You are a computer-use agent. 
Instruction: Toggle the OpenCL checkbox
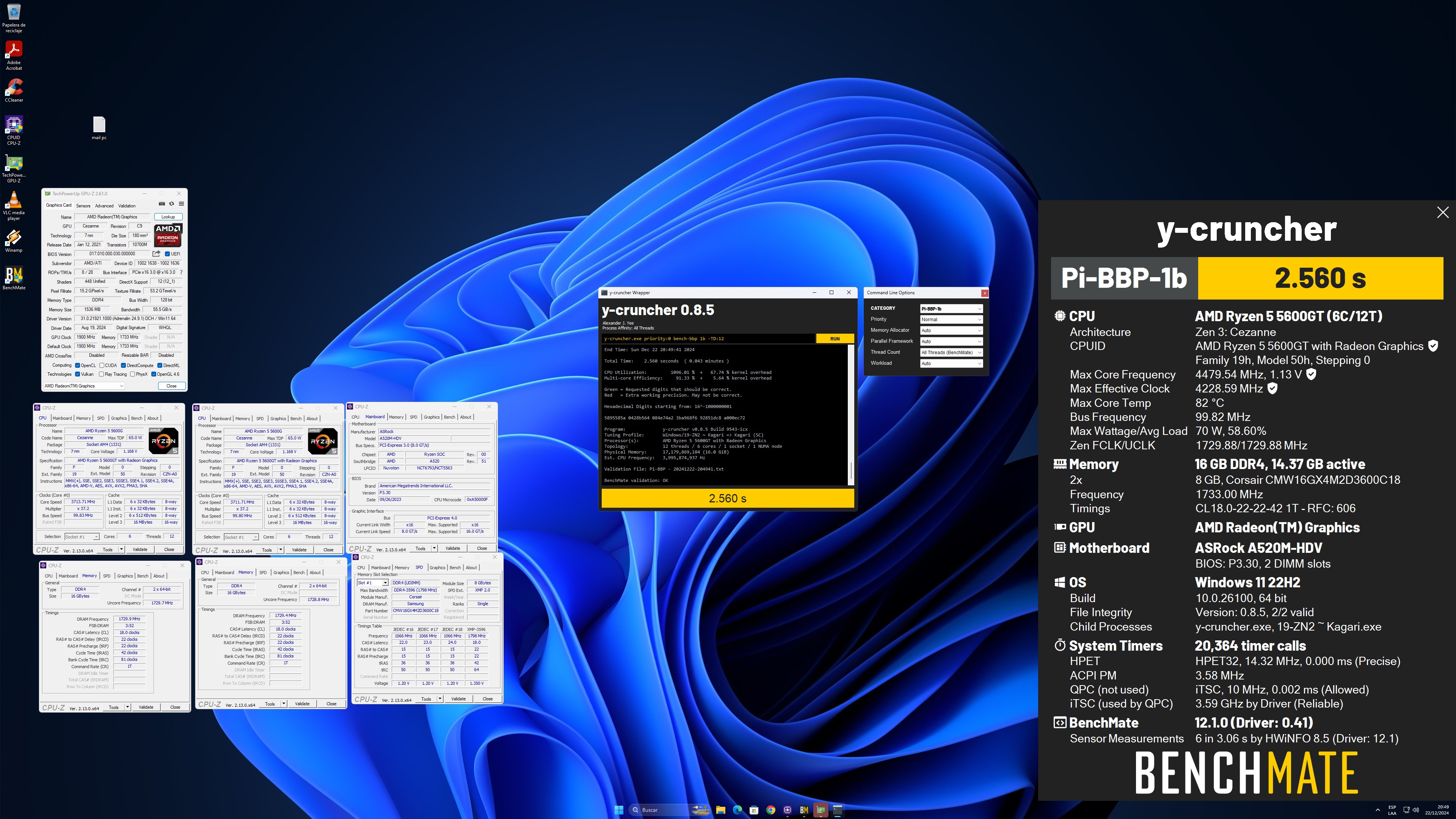click(x=77, y=365)
